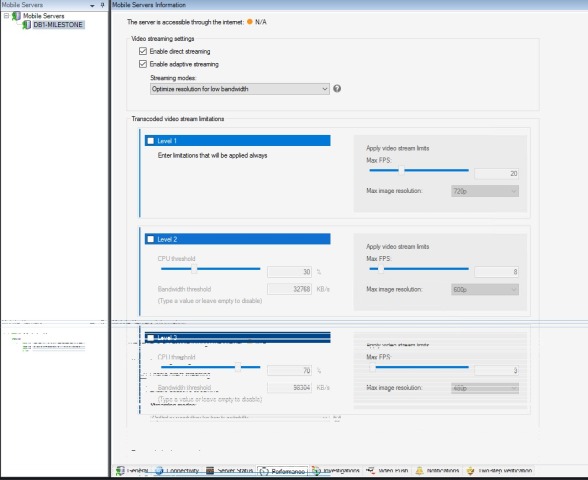Viewport: 588px width, 480px height.
Task: Click the Notifications bell icon
Action: click(x=419, y=471)
